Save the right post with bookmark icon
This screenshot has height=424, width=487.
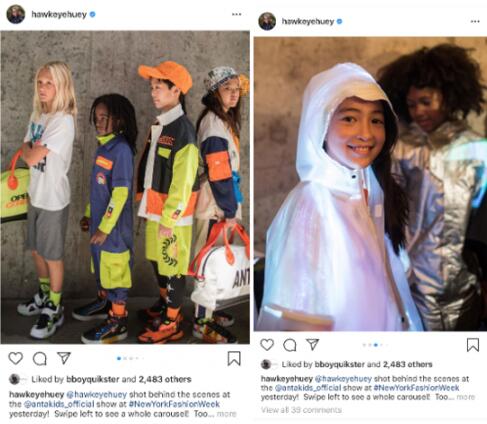point(473,345)
